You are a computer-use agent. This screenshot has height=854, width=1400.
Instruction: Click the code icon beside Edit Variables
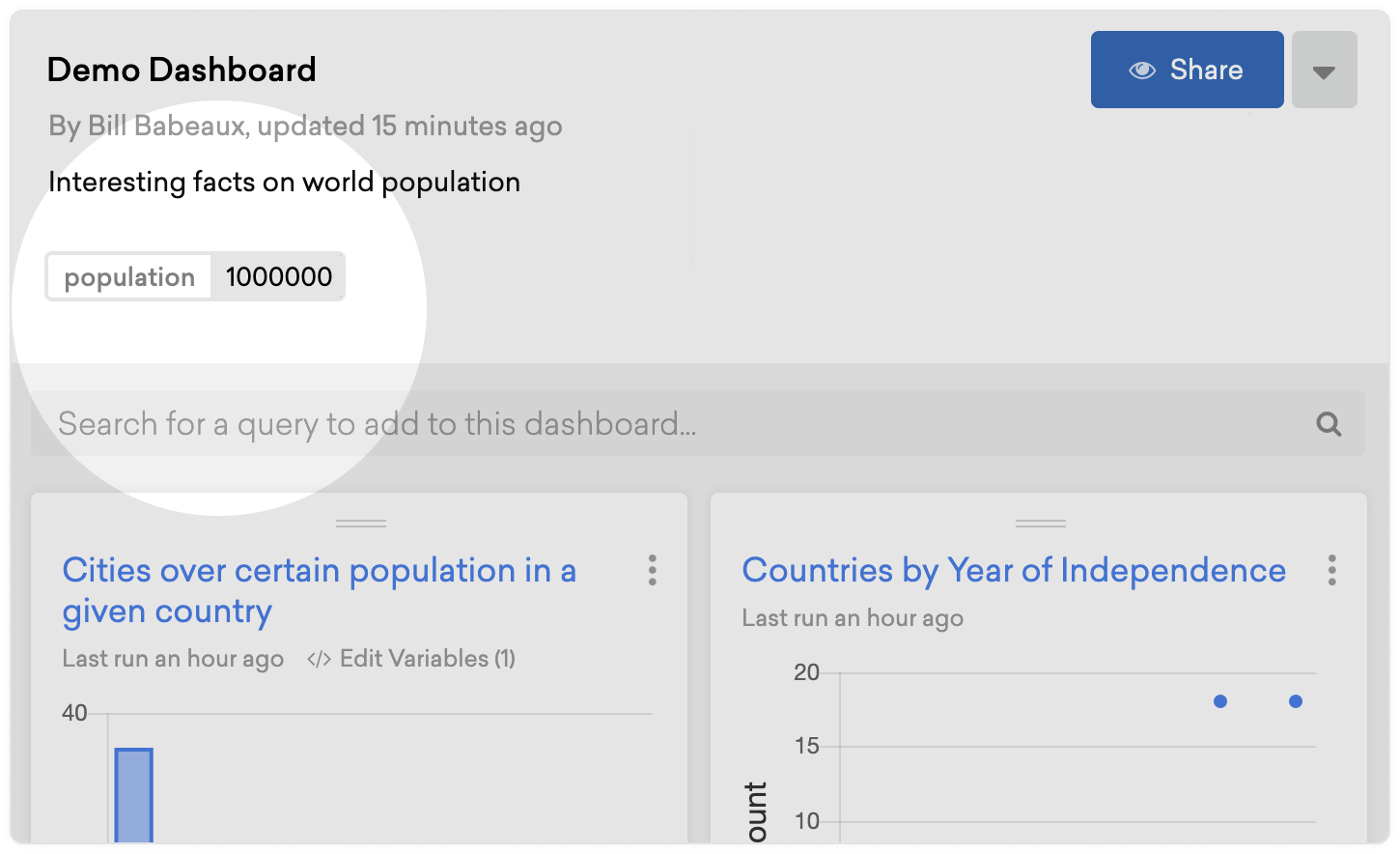(x=319, y=660)
